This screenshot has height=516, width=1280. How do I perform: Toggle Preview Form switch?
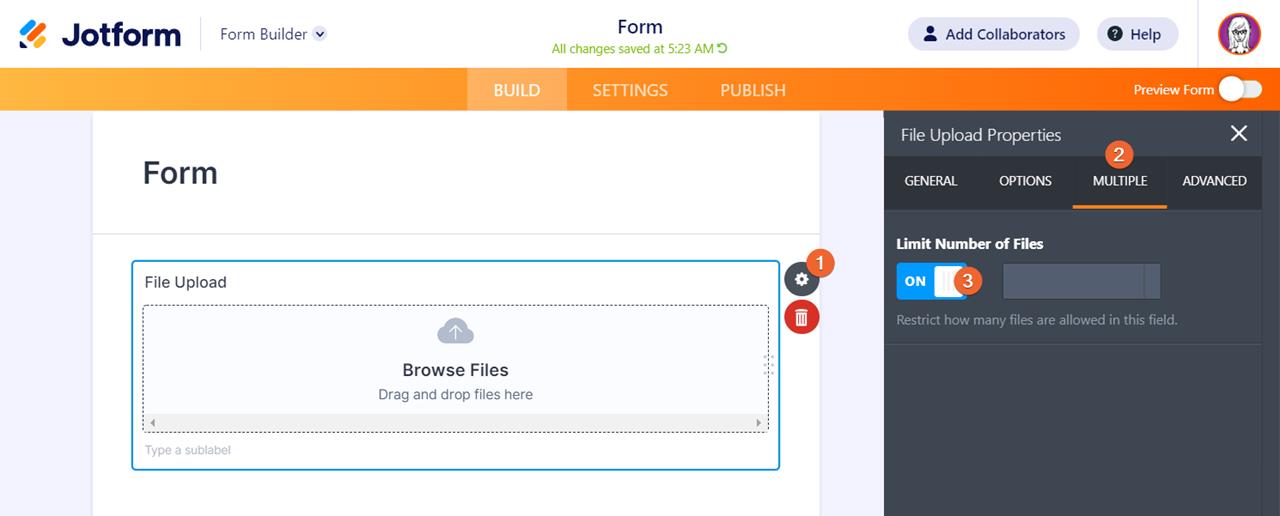tap(1239, 89)
